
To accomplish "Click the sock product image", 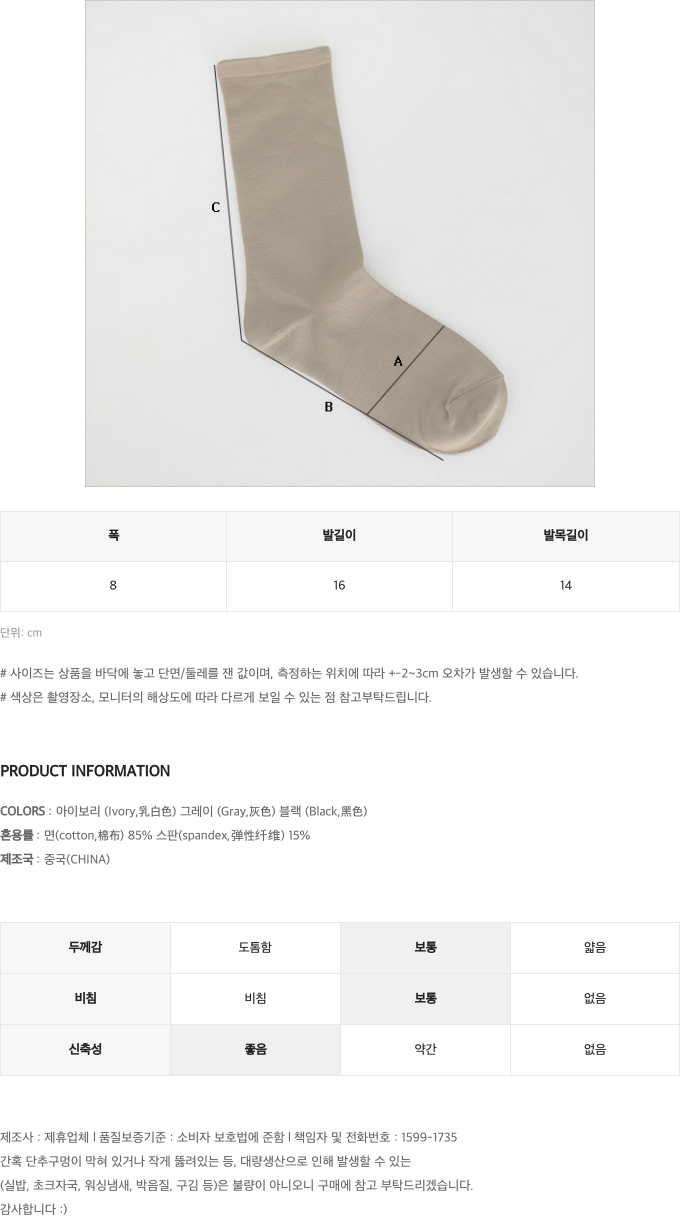I will pos(340,243).
